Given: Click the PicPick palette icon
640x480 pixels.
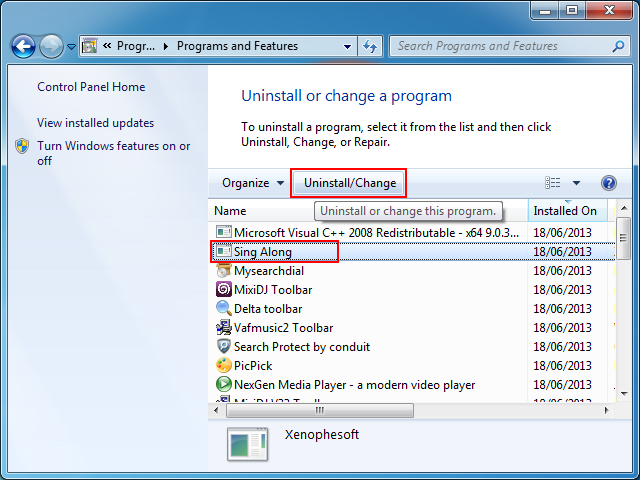Looking at the screenshot, I should [x=224, y=365].
